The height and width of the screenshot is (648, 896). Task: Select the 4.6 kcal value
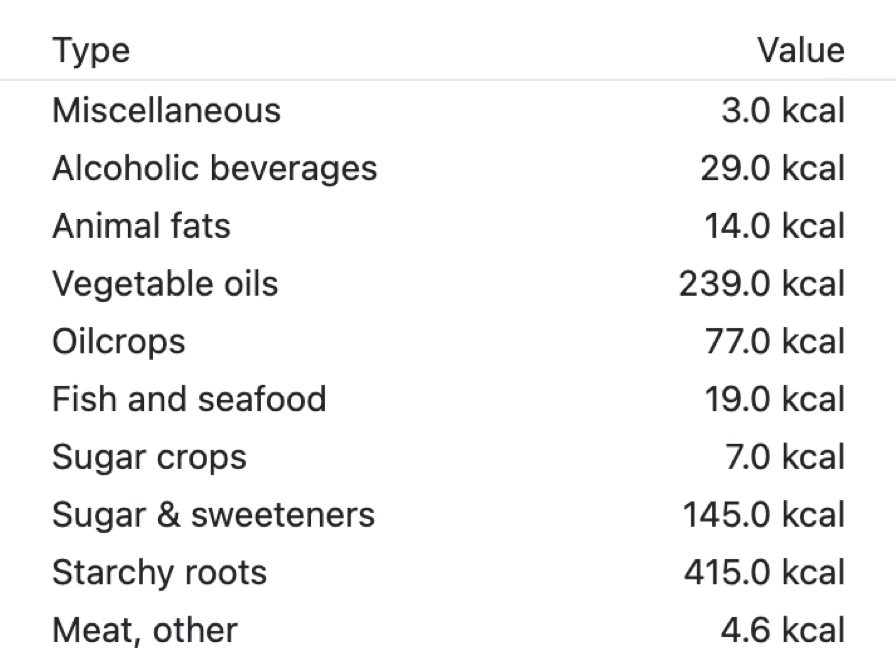coord(782,631)
